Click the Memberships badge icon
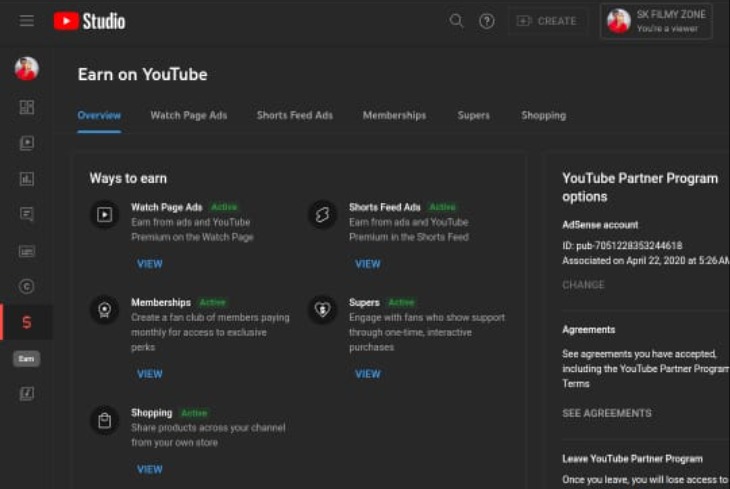This screenshot has width=730, height=489. [x=104, y=310]
